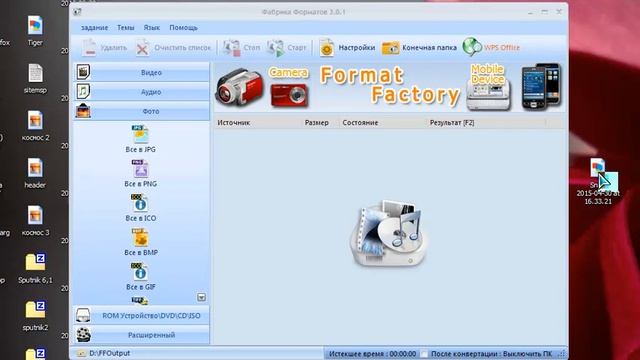640x360 pixels.
Task: Click the Истекшее время status text
Action: (372, 354)
